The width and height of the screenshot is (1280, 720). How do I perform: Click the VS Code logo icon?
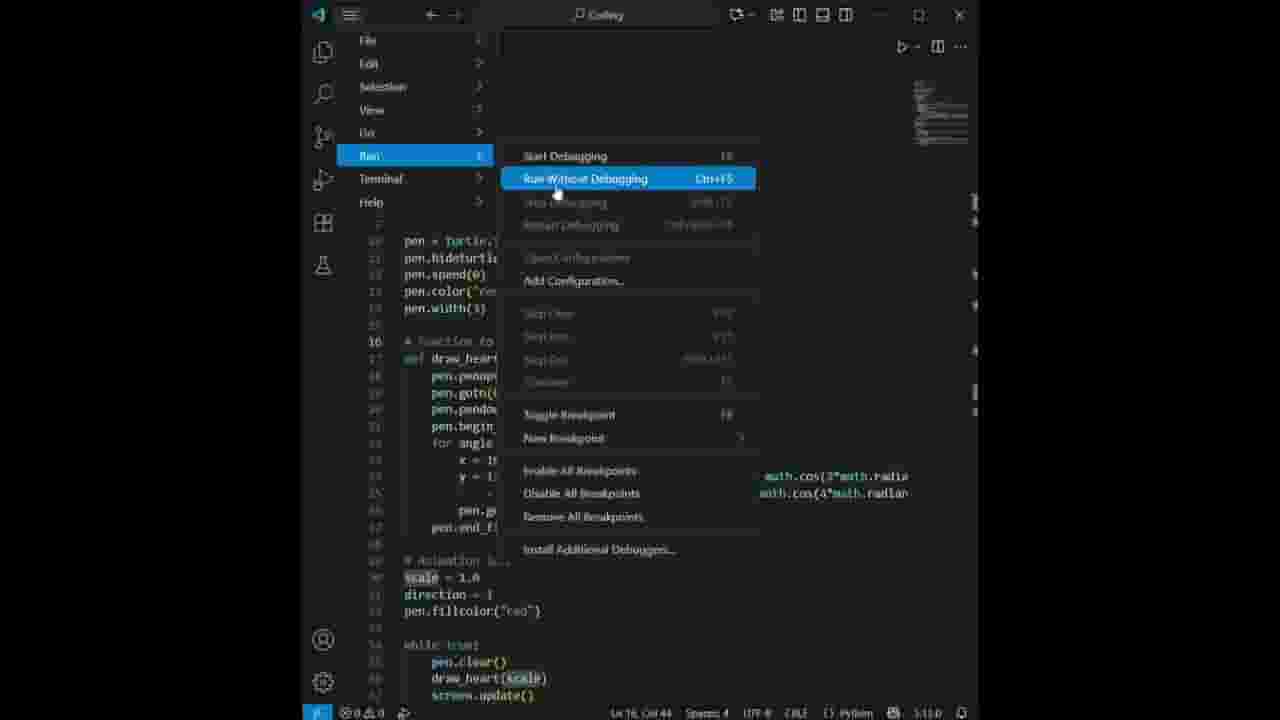coord(319,15)
